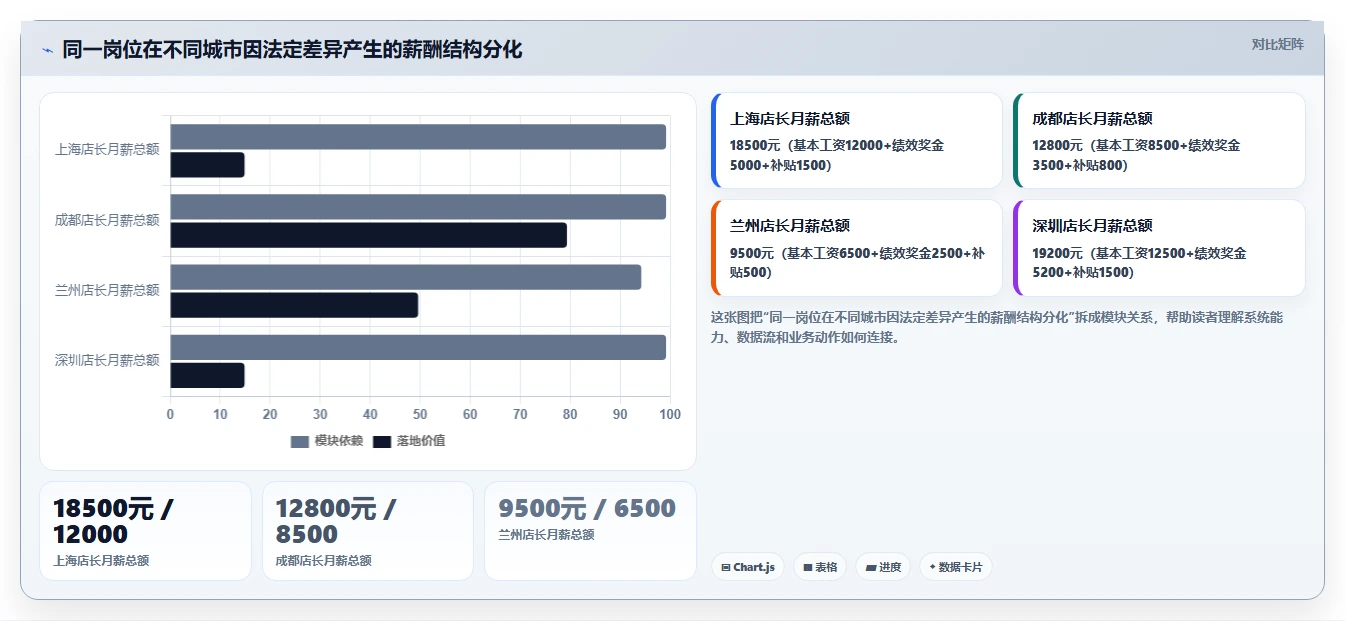Screen dimensions: 1345x621
Task: Click the x-axis tick value 0
Action: pos(170,414)
